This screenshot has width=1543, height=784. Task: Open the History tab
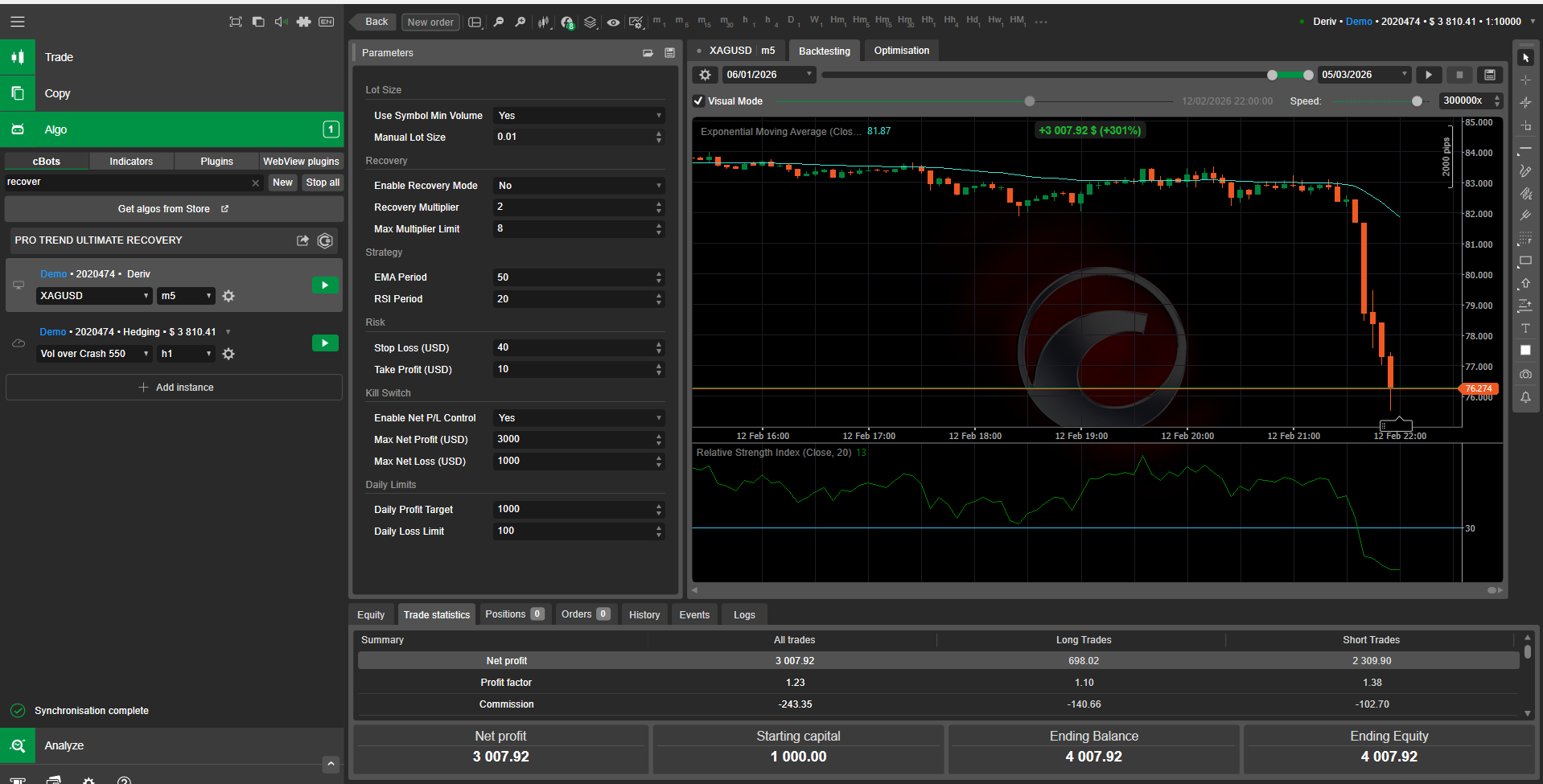click(x=644, y=615)
